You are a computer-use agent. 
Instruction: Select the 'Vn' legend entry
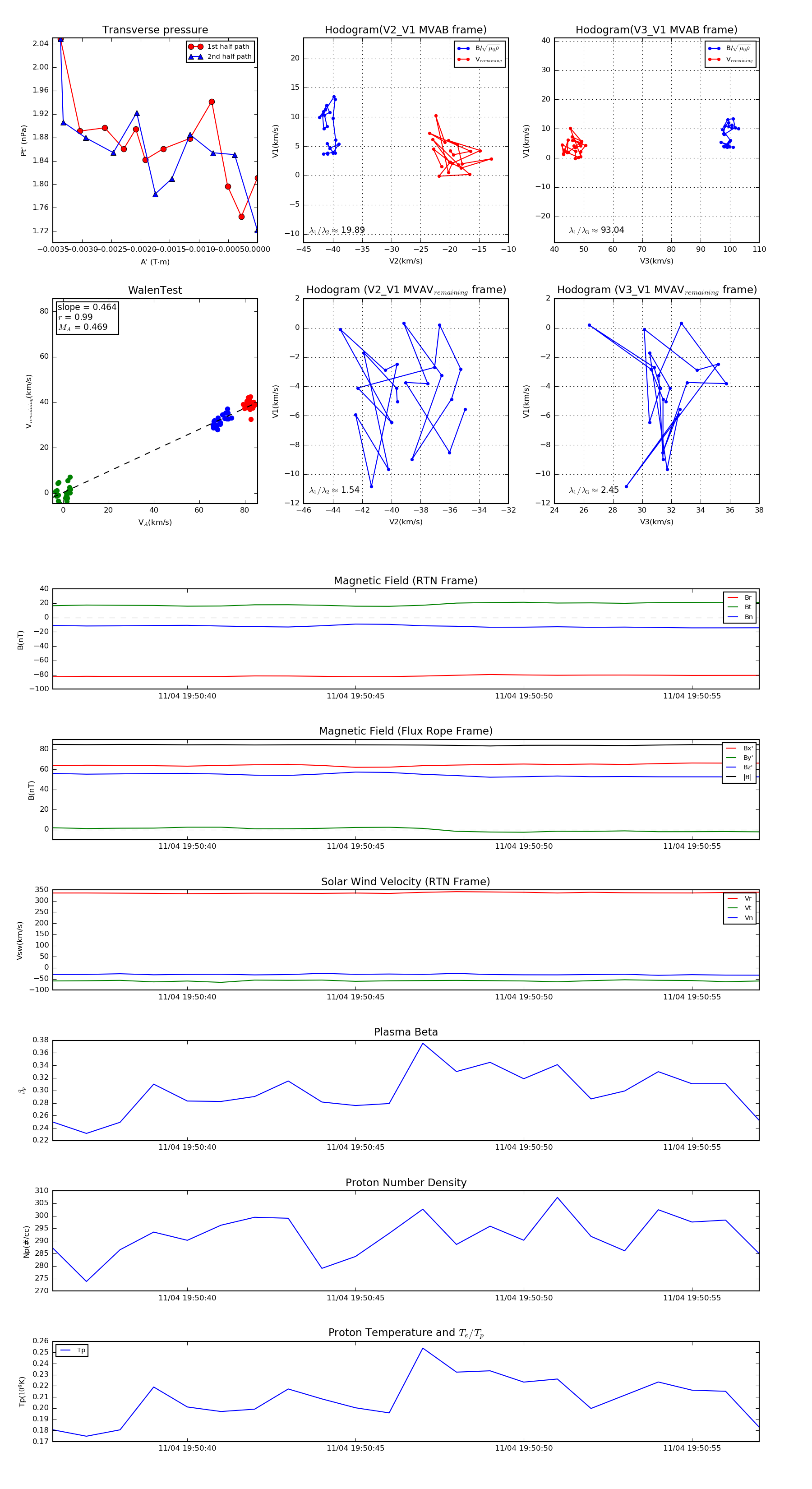[740, 918]
